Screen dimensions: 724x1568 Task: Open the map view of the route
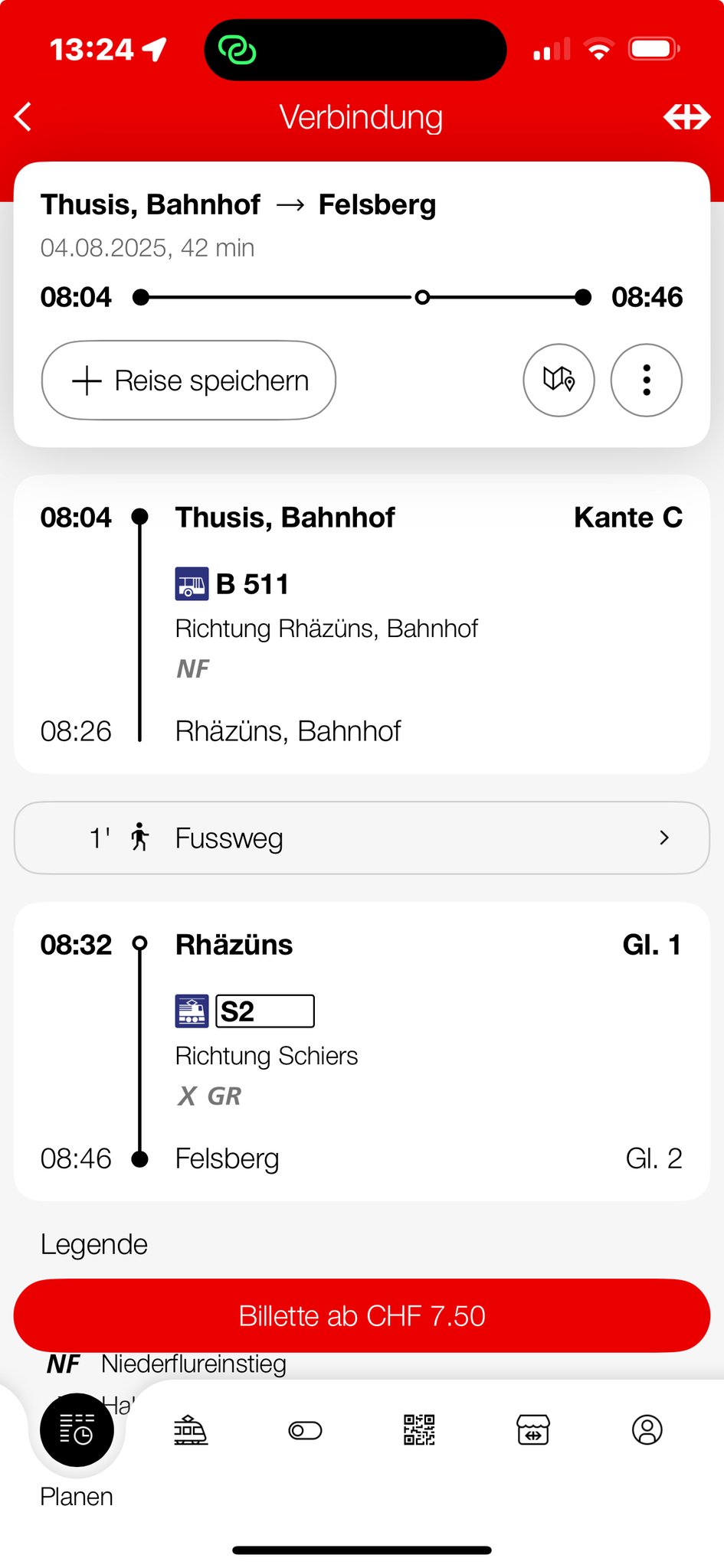tap(559, 380)
